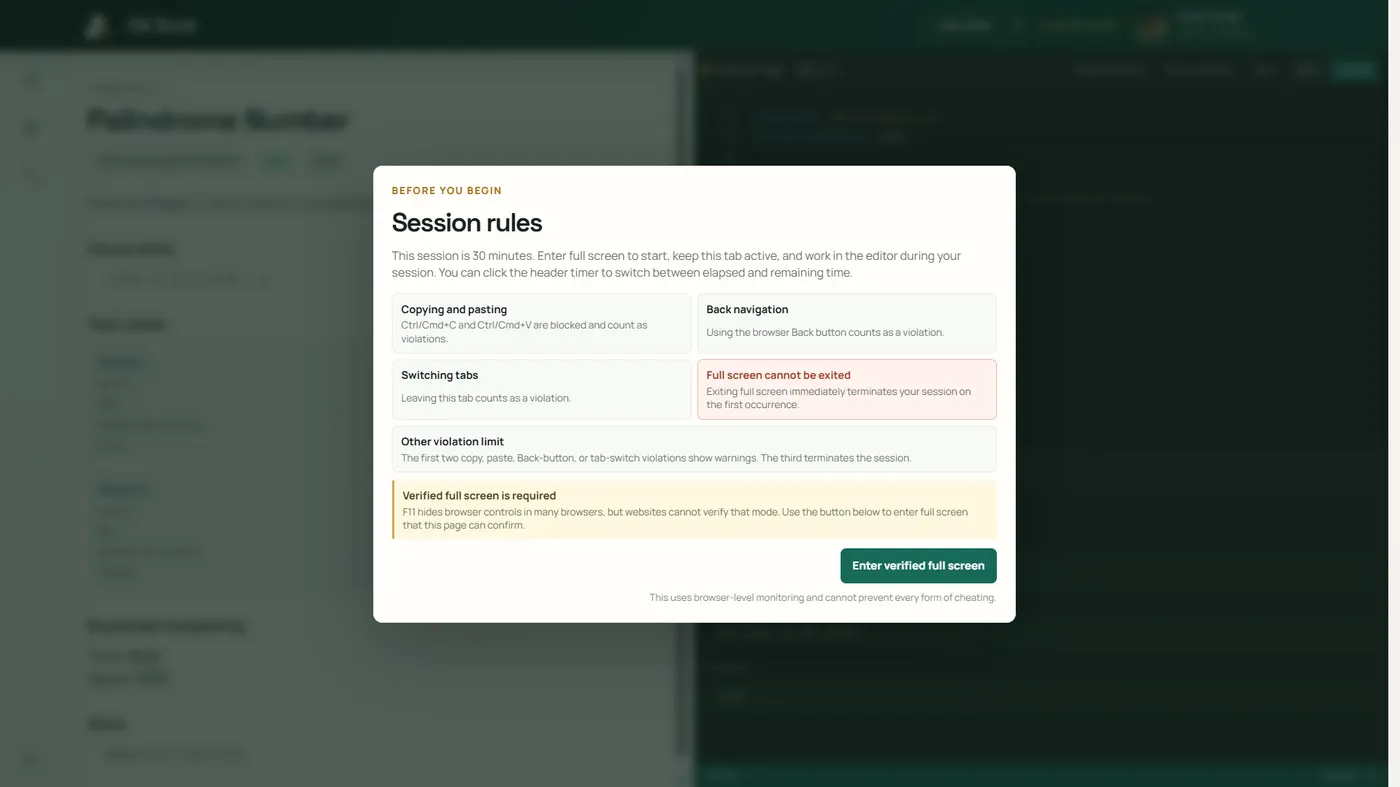Click the Switching tabs rule card

(x=542, y=389)
